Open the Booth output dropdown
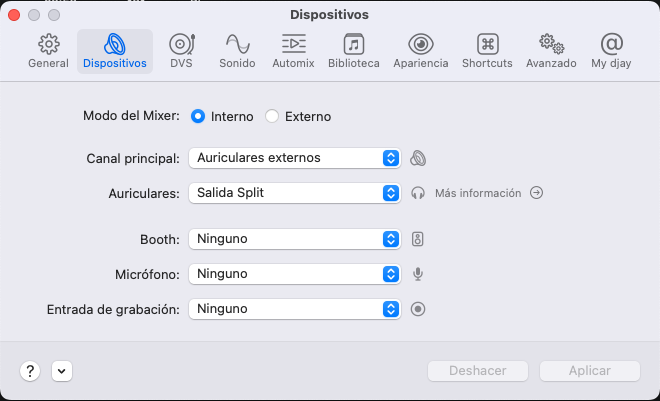 click(x=294, y=239)
